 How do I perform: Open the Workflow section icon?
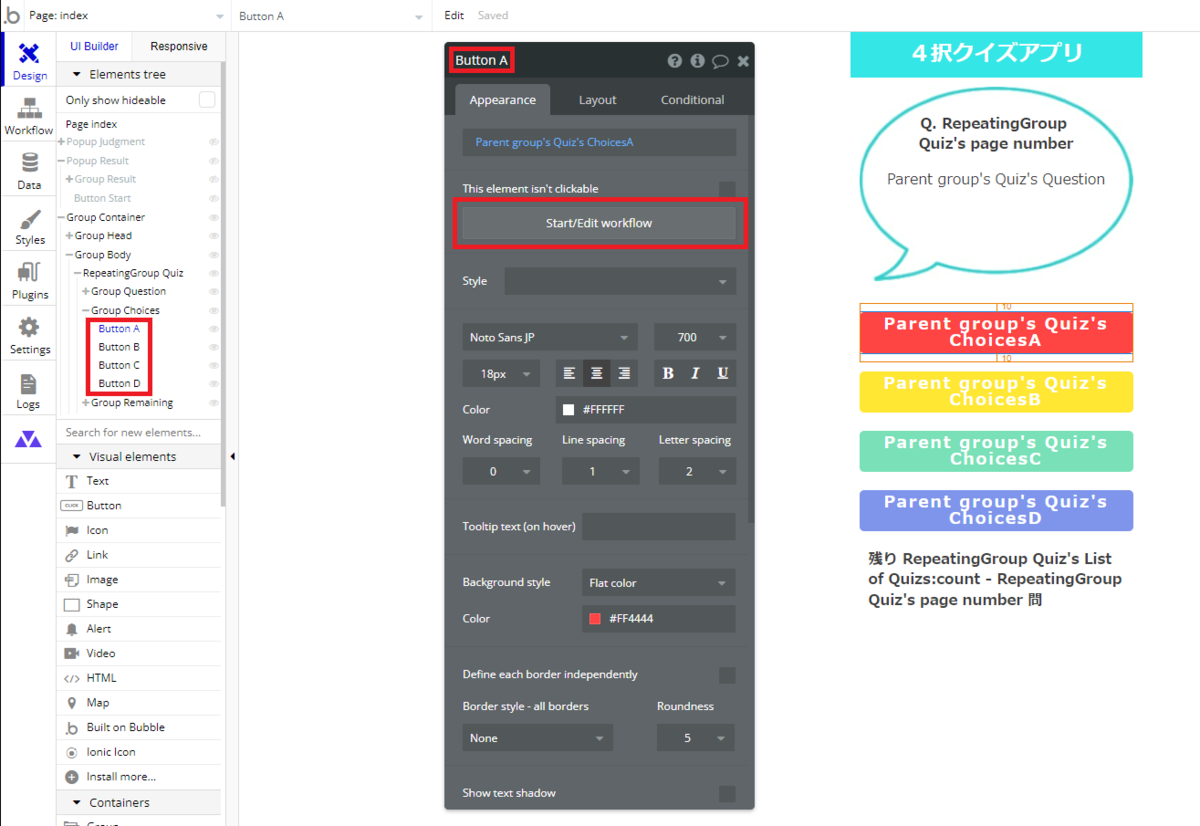pyautogui.click(x=29, y=116)
